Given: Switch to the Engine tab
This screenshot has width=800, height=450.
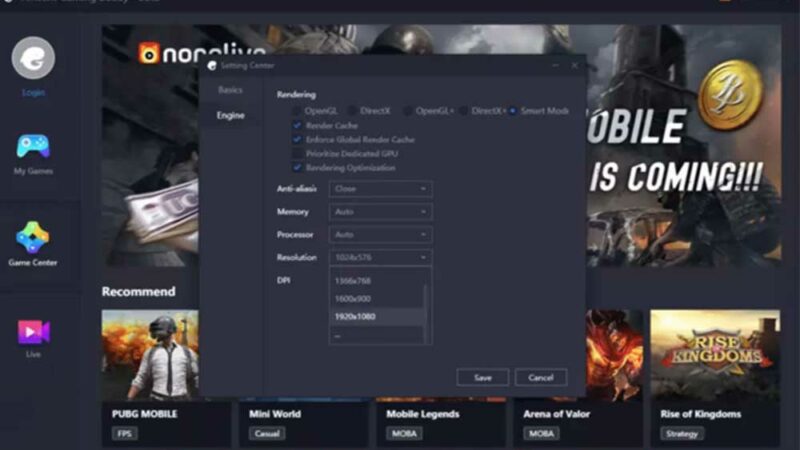Looking at the screenshot, I should click(230, 115).
